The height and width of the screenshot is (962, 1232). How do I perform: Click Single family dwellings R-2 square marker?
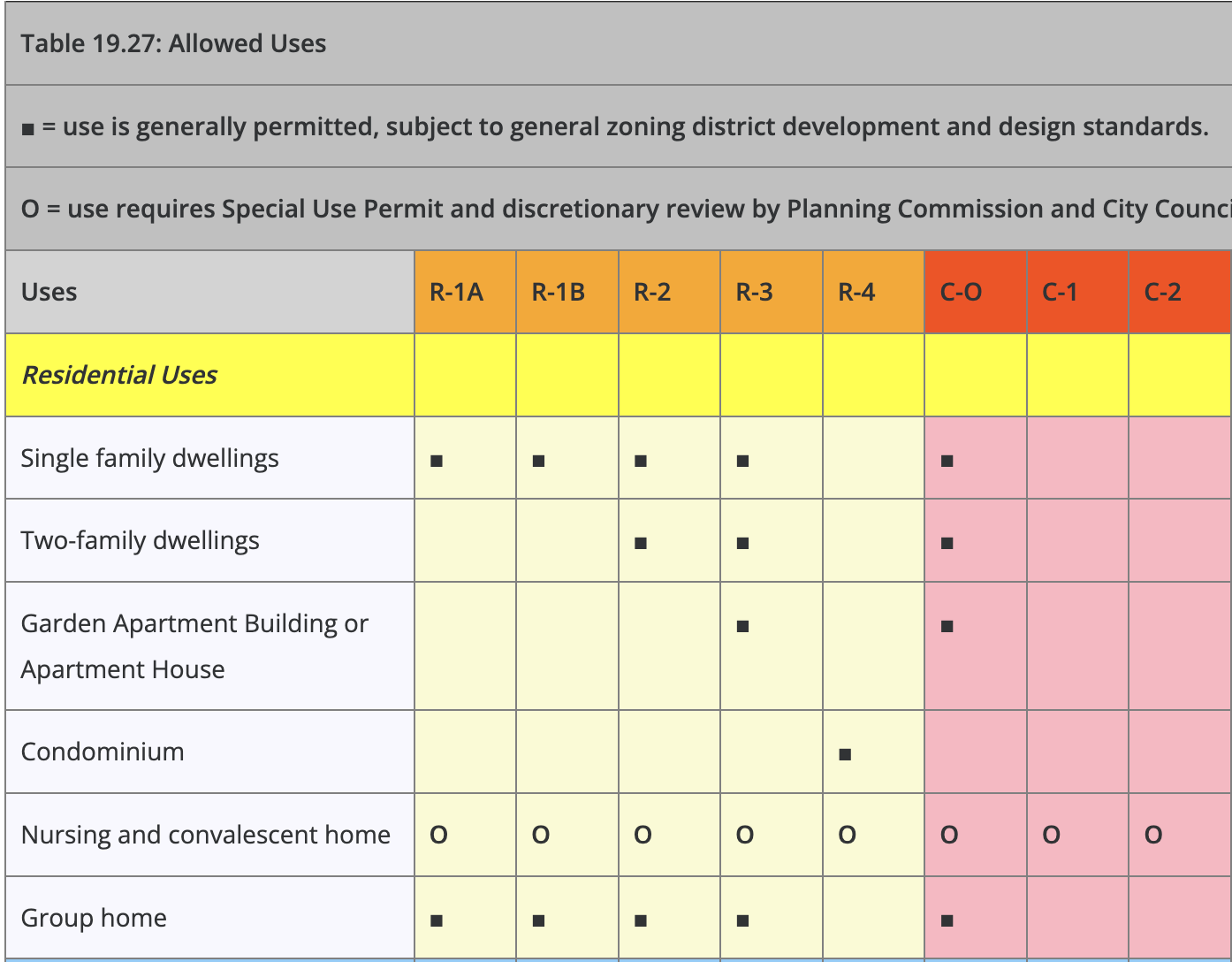pyautogui.click(x=641, y=461)
